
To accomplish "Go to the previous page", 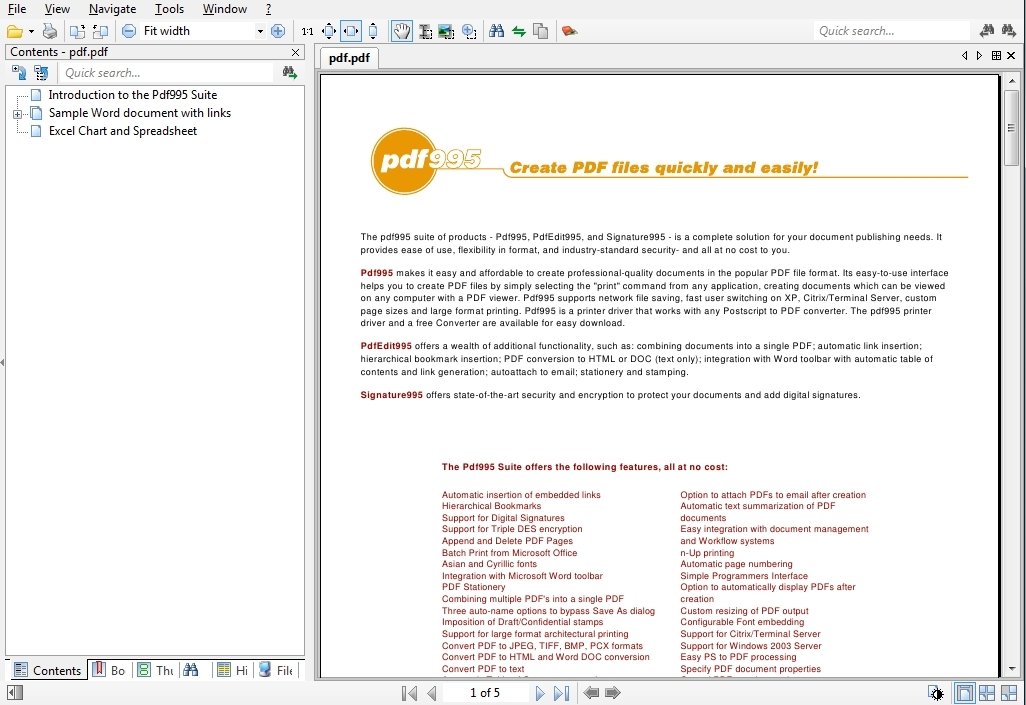I will coord(432,693).
